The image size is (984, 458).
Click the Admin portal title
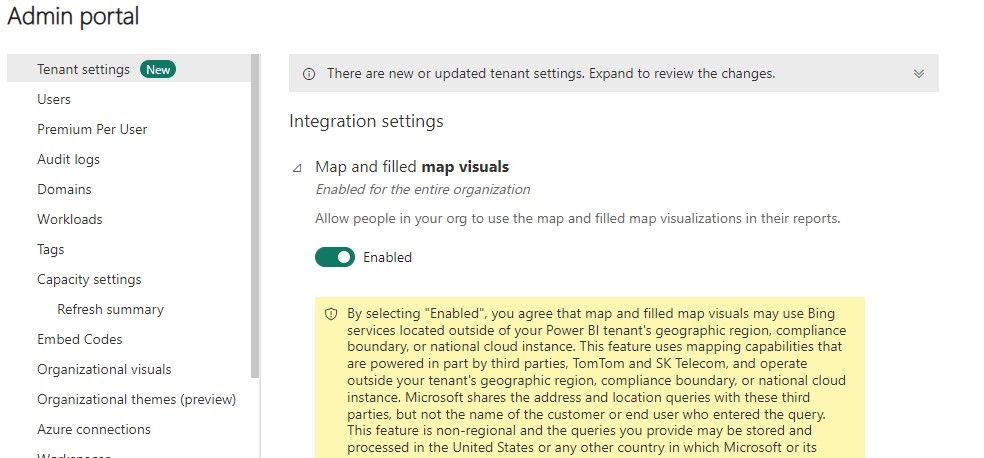click(x=73, y=16)
